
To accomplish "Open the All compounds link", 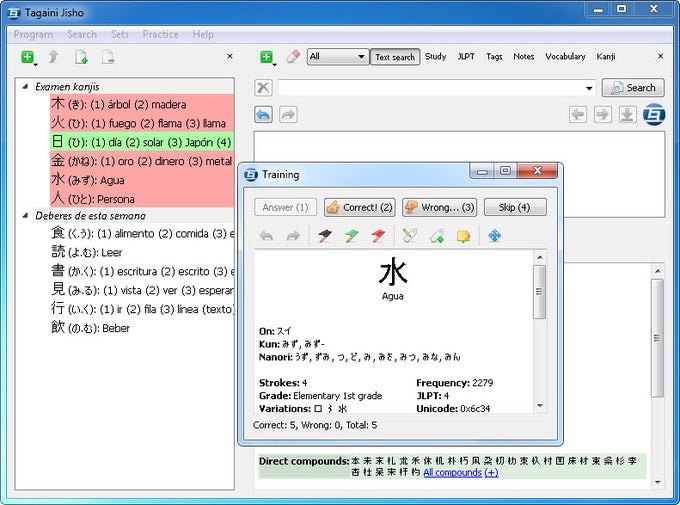I will [x=452, y=472].
